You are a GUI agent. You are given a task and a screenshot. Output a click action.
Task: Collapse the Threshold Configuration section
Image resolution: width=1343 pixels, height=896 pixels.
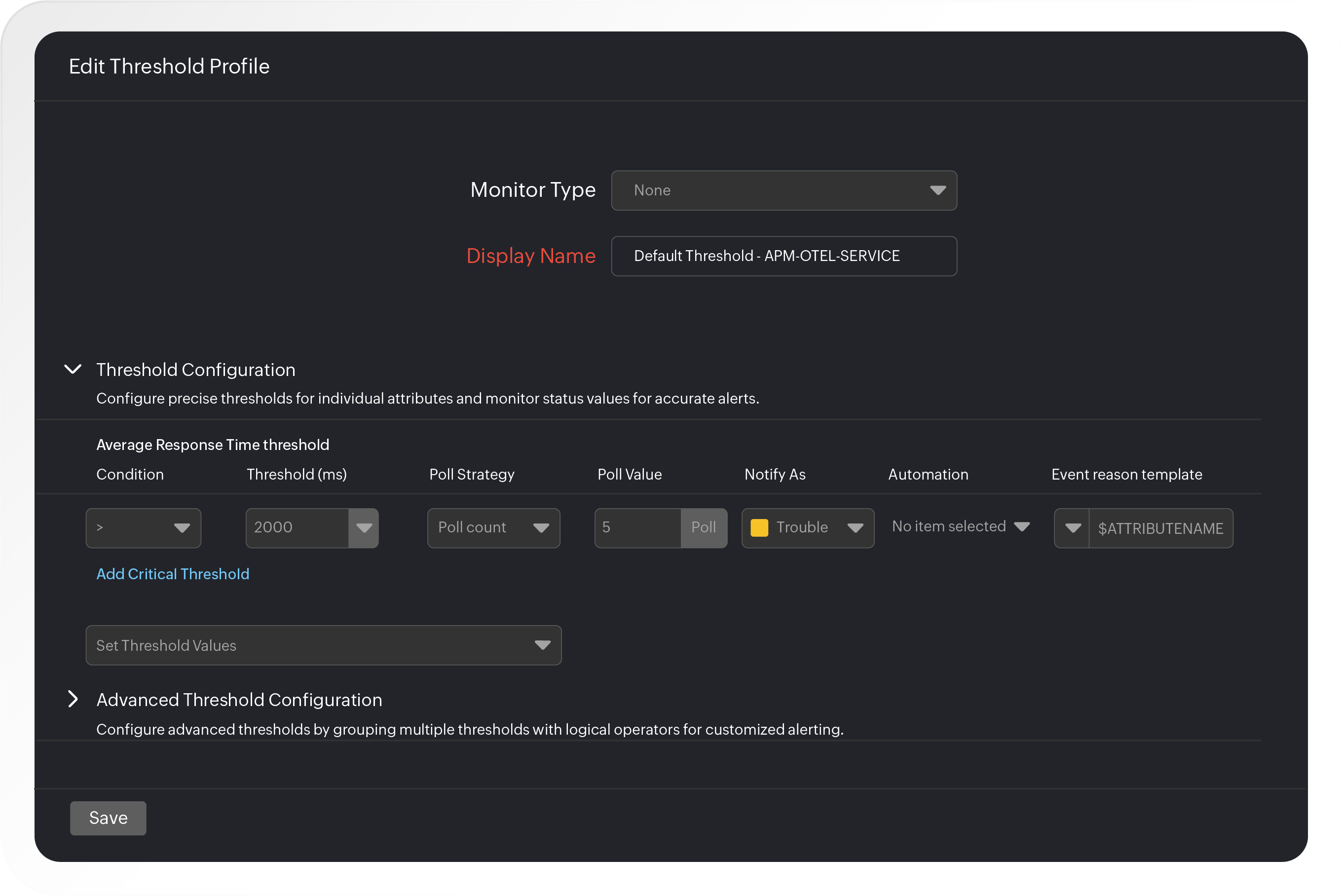73,369
